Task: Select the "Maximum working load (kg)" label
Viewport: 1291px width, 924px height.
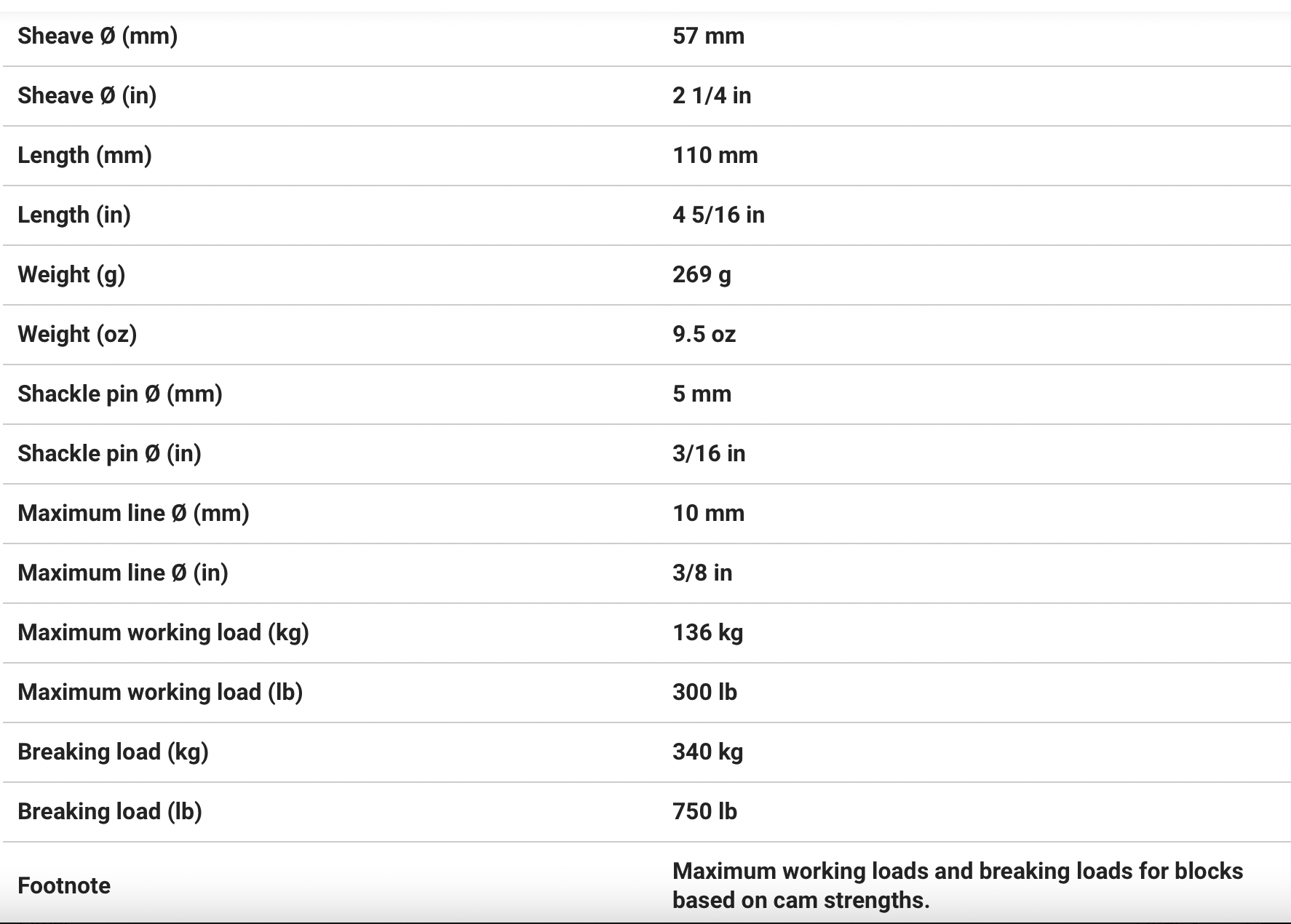Action: [163, 632]
